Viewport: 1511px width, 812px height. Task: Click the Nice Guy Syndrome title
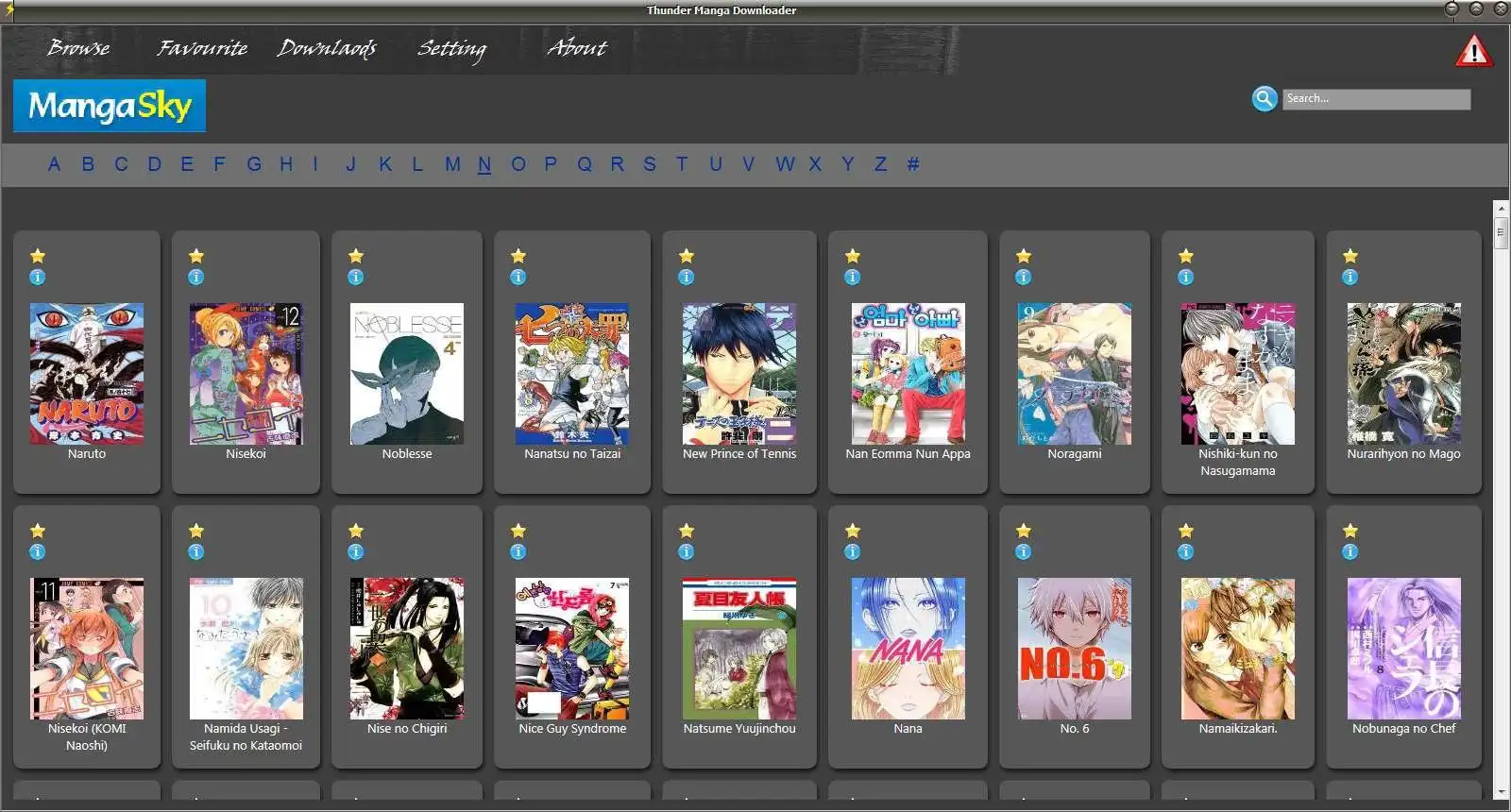tap(572, 729)
